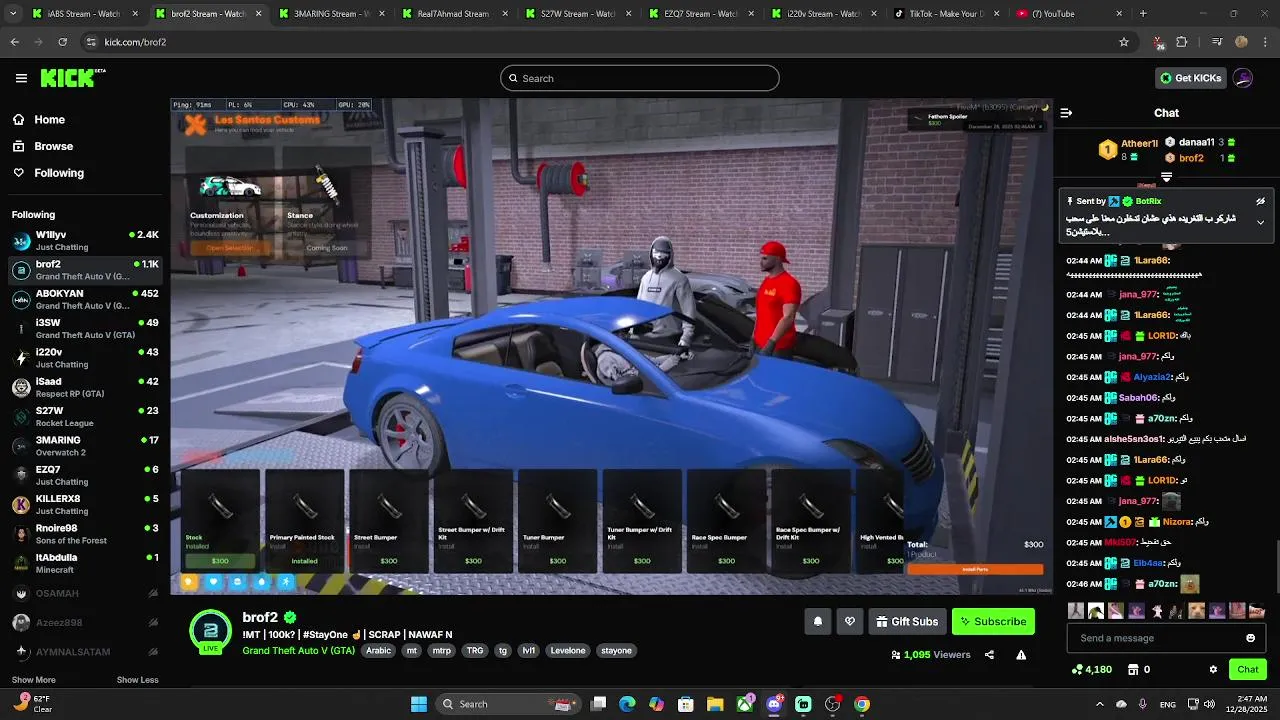Screen dimensions: 1280x720
Task: Switch to the 3MARING Stream browser tab
Action: [329, 14]
